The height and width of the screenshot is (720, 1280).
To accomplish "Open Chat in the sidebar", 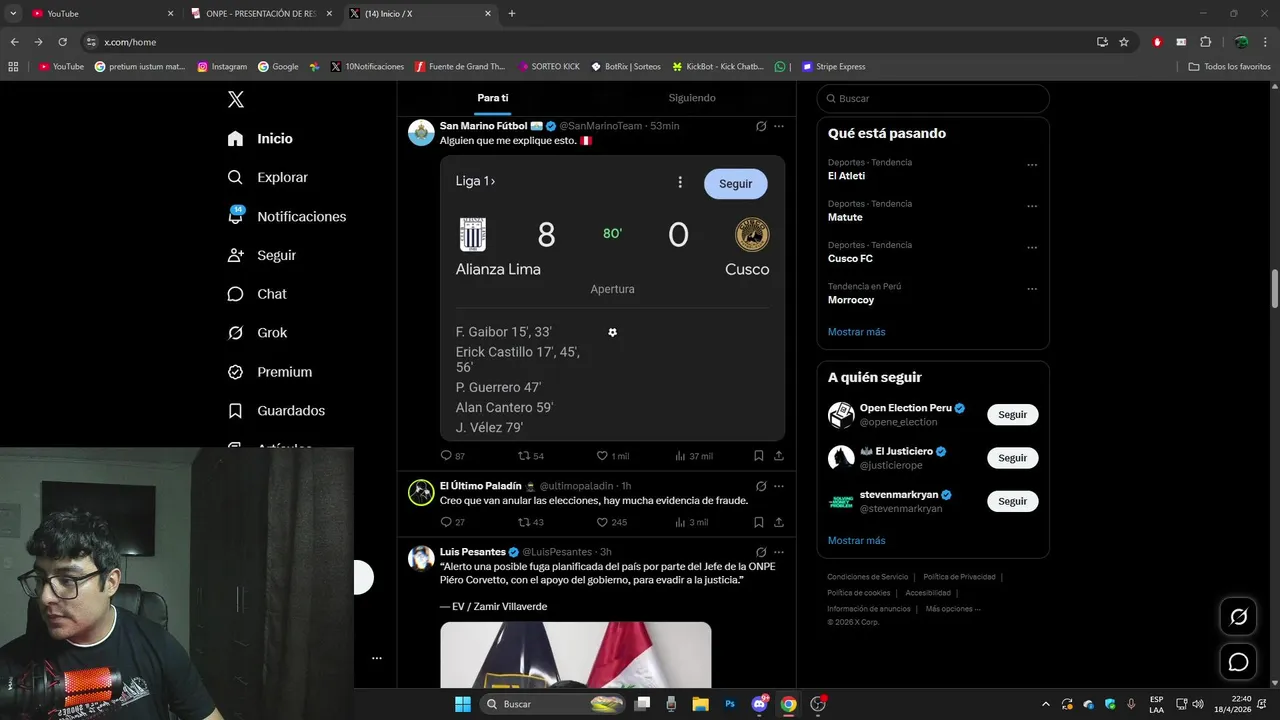I will (256, 294).
